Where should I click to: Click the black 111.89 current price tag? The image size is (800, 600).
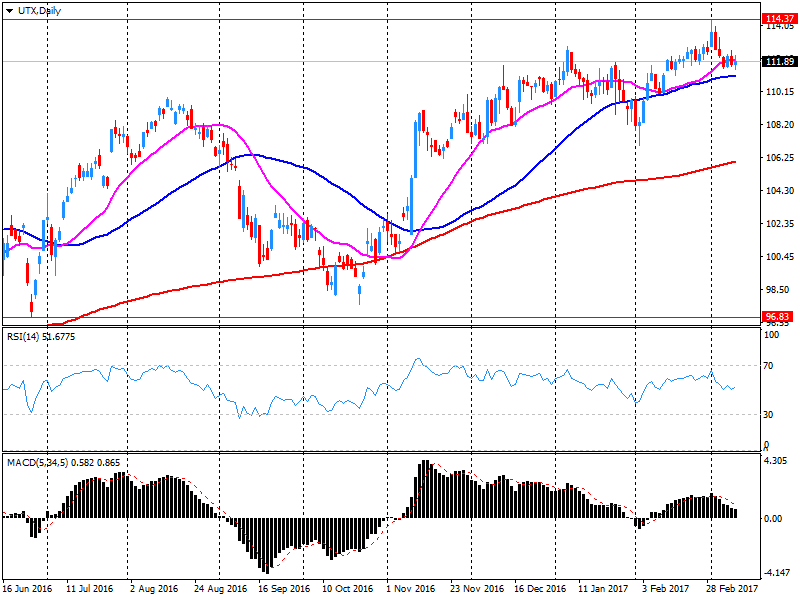pyautogui.click(x=777, y=62)
